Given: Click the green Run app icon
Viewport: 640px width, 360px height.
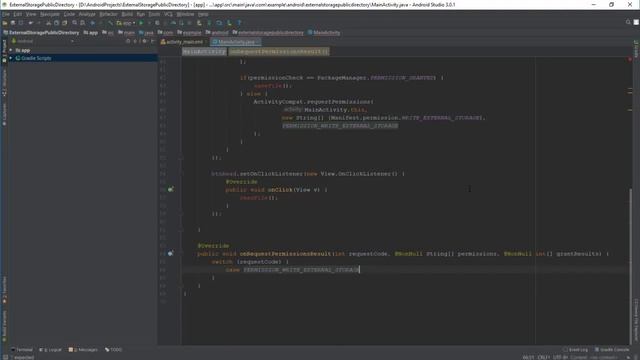Looking at the screenshot, I should 141,23.
